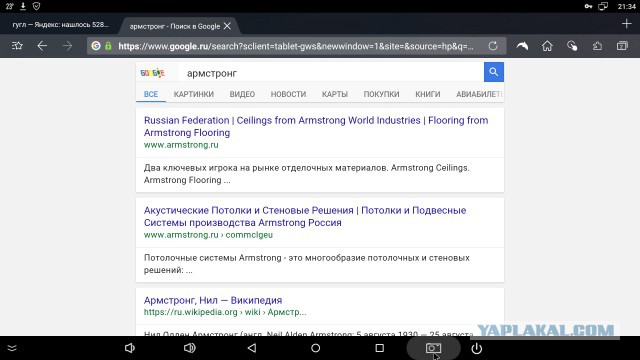
Task: Switch to the КАРТИНКИ tab
Action: [193, 94]
